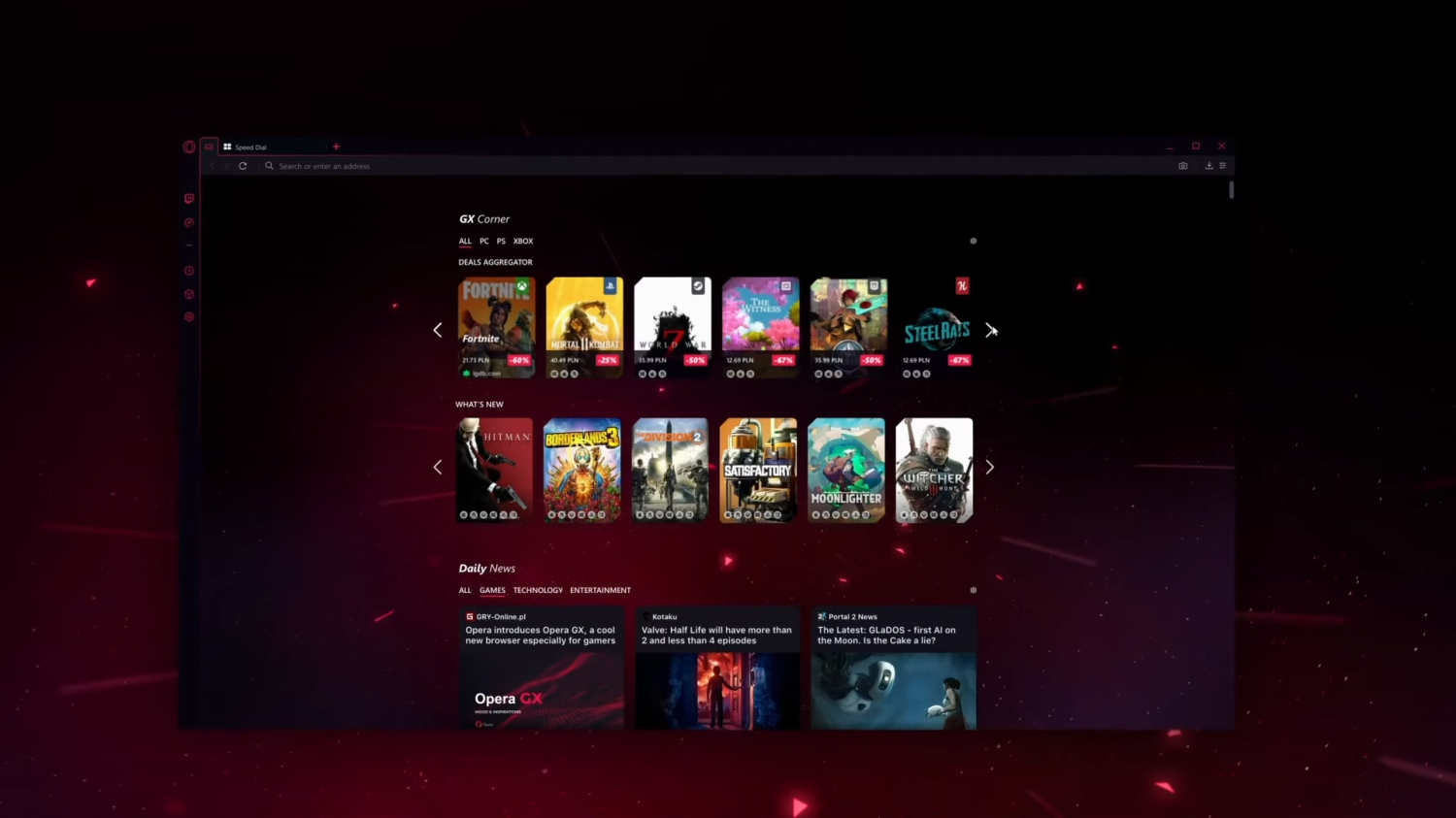The image size is (1456, 818).
Task: Add a new tab with plus button
Action: point(336,147)
